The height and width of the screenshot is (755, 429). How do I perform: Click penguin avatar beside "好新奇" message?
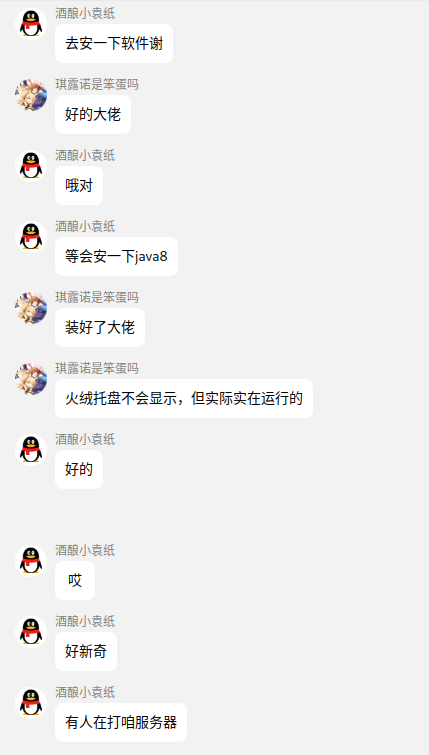(31, 631)
